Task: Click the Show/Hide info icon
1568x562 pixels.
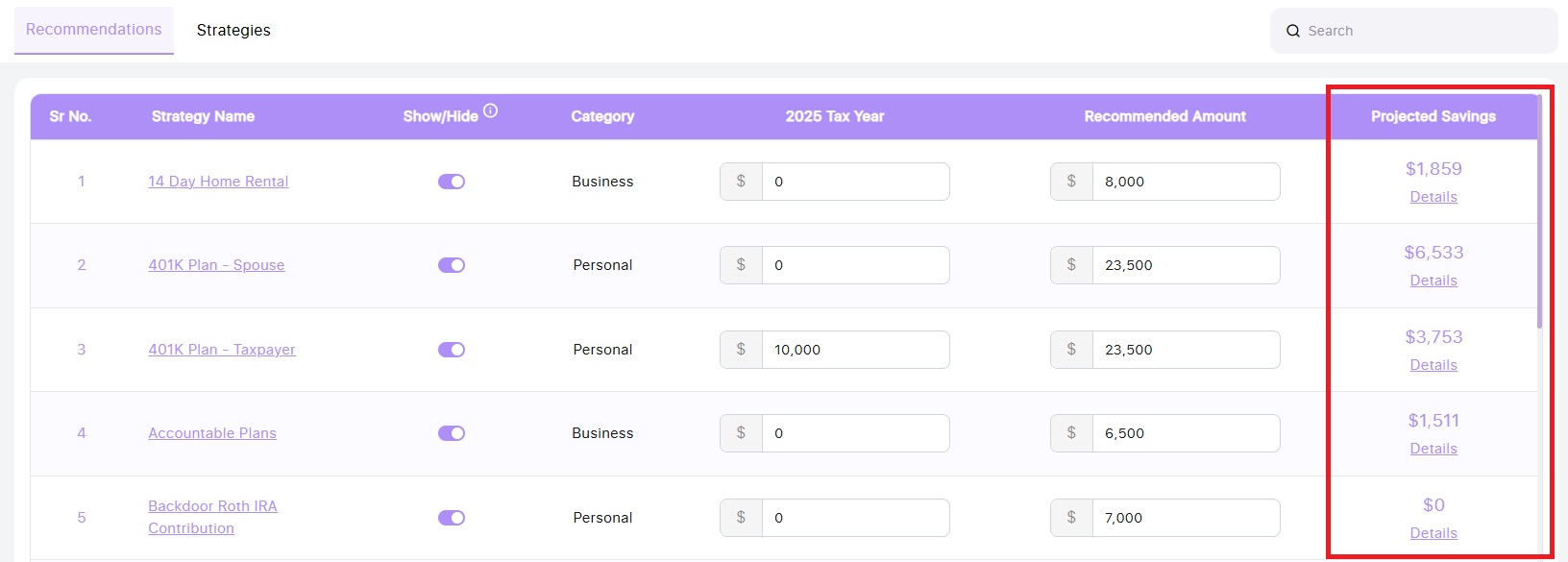Action: click(x=491, y=110)
